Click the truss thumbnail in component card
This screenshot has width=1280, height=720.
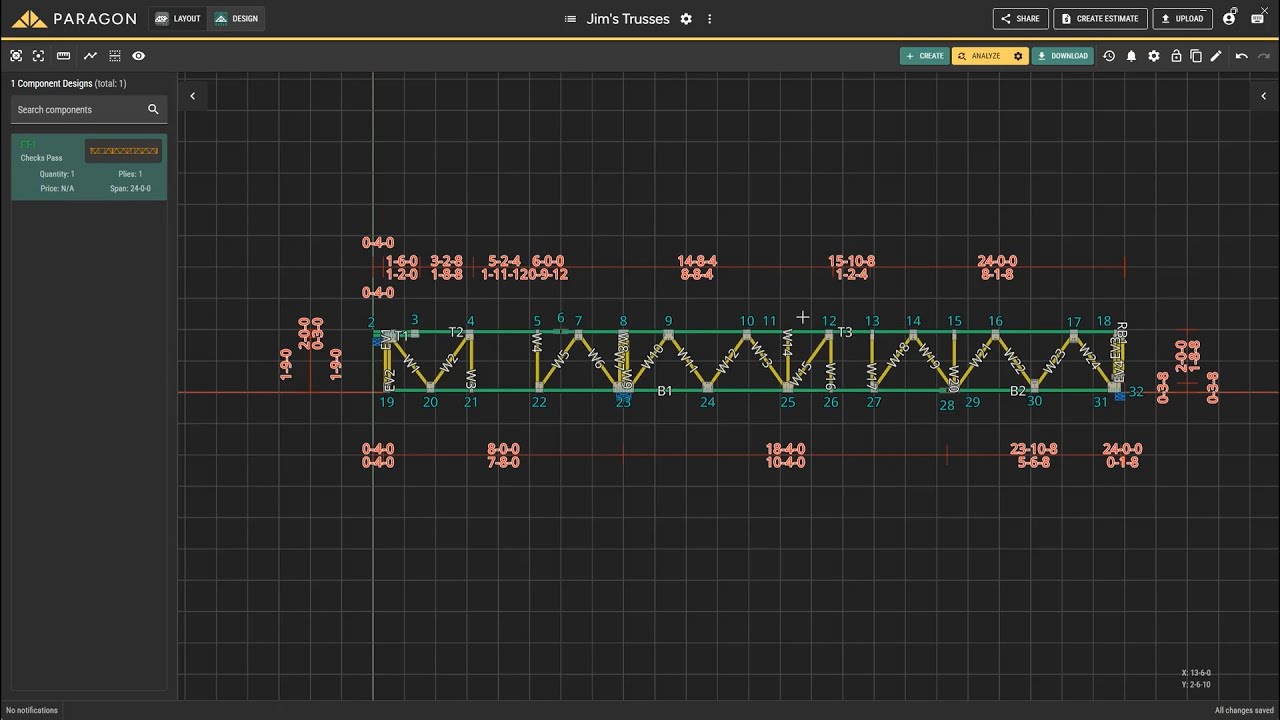pyautogui.click(x=123, y=151)
